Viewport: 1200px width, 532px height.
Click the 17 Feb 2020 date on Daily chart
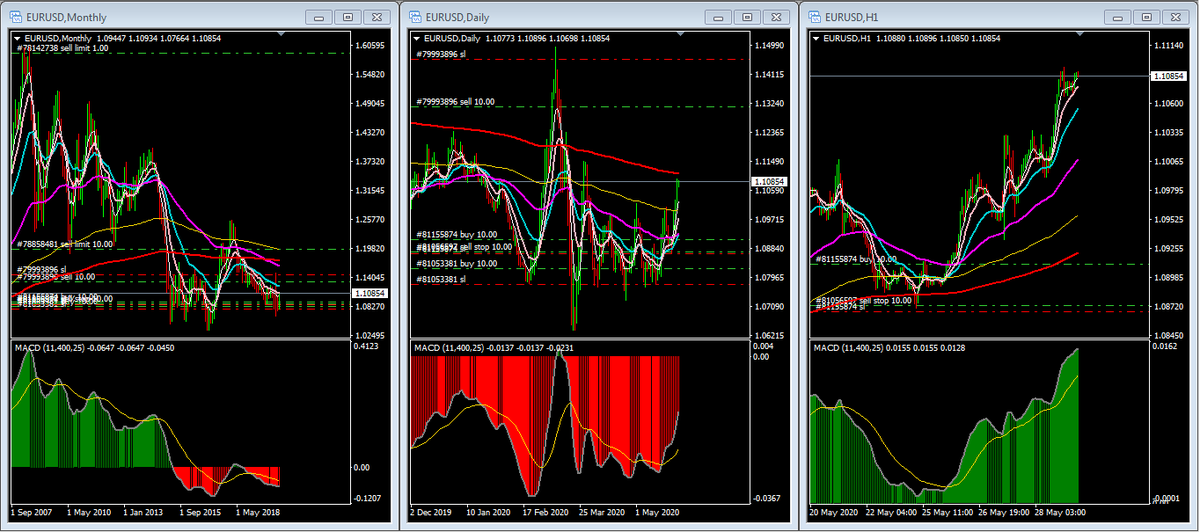click(545, 511)
